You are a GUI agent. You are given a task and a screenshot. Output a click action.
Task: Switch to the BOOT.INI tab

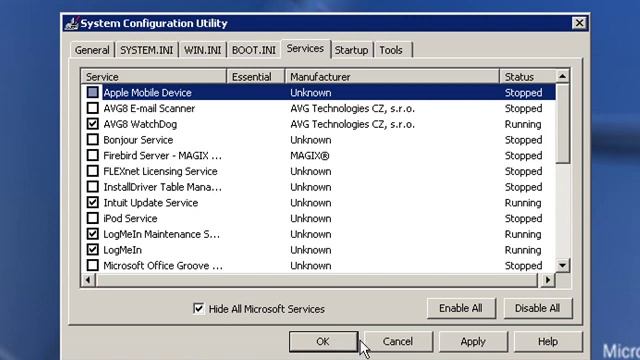(x=254, y=50)
